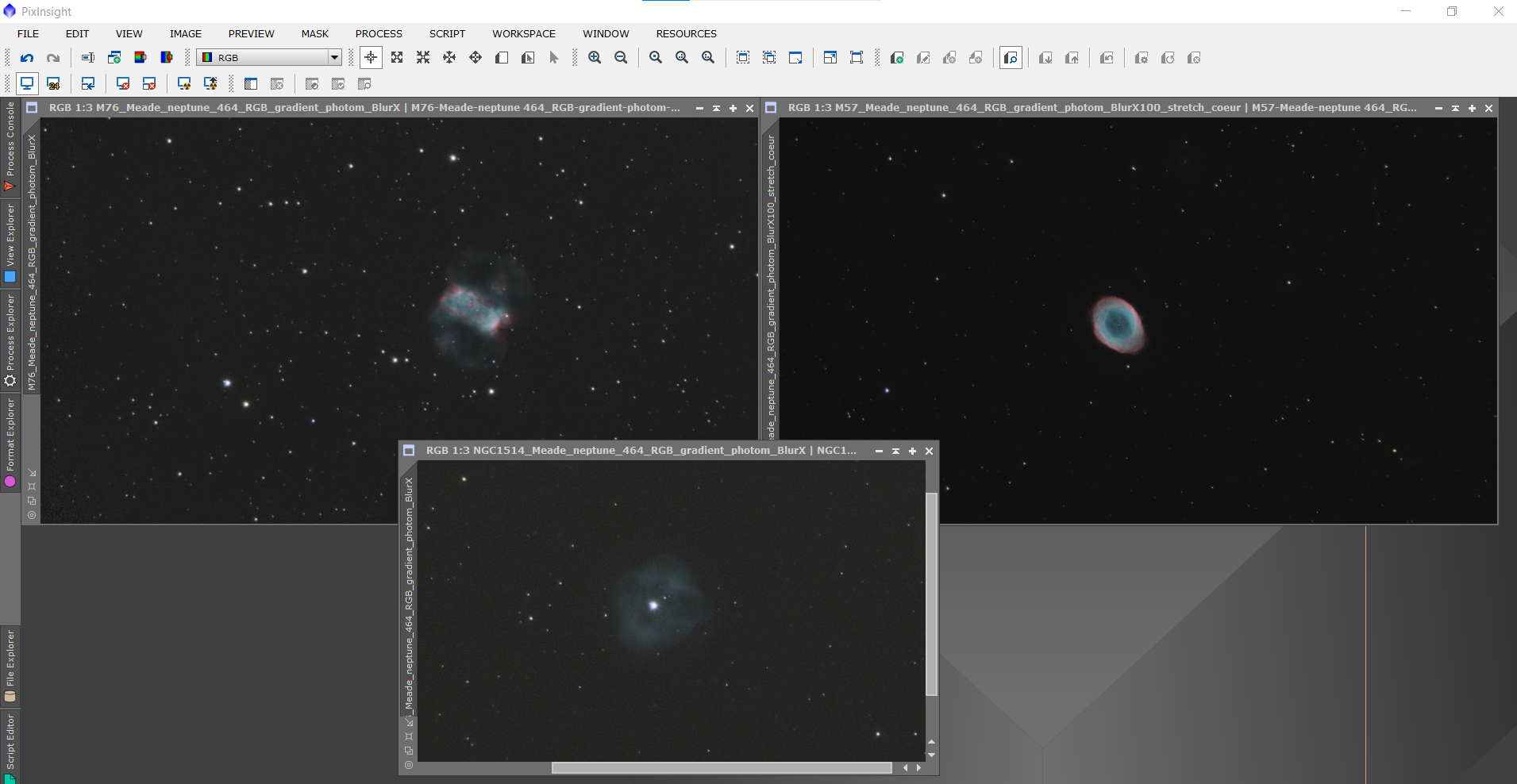Open the VIEW menu

pyautogui.click(x=129, y=33)
